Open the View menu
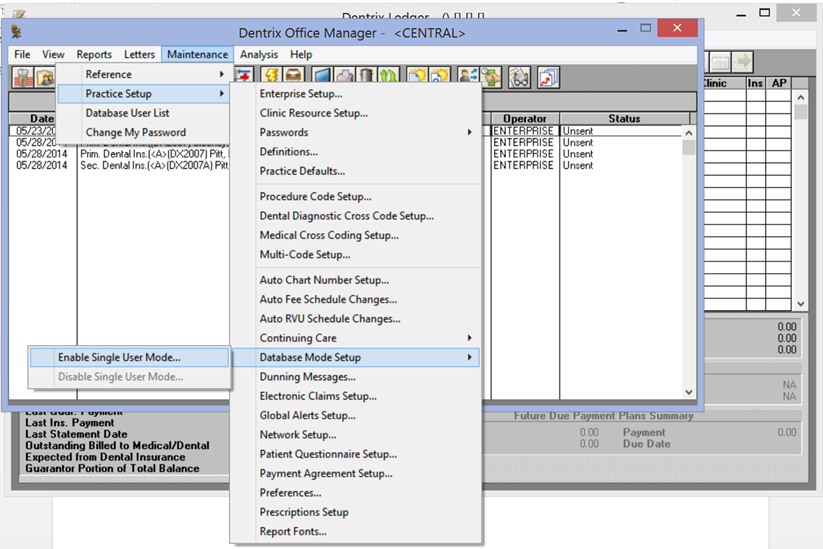The height and width of the screenshot is (549, 823). coord(53,55)
